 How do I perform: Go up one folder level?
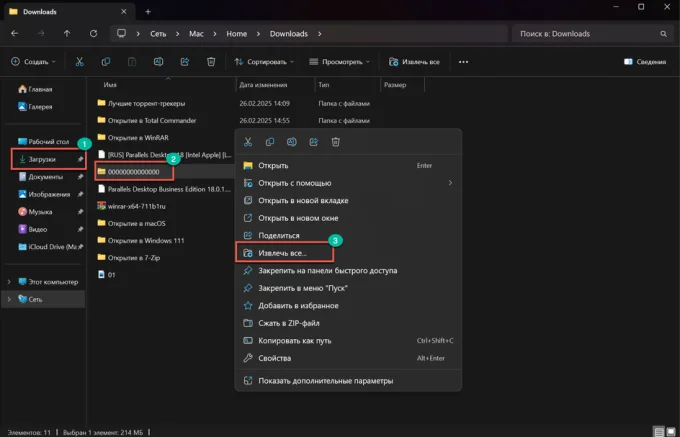point(67,33)
